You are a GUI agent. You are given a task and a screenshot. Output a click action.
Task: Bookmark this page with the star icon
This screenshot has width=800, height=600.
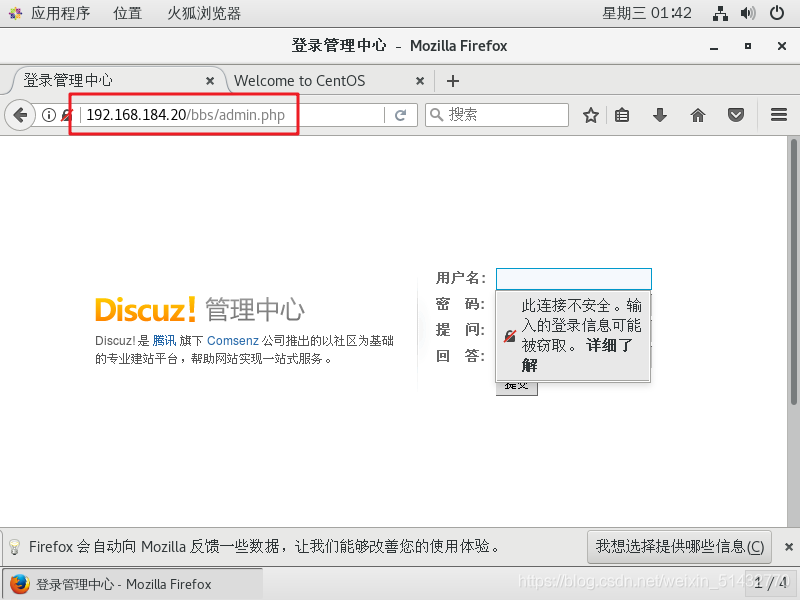coord(591,115)
